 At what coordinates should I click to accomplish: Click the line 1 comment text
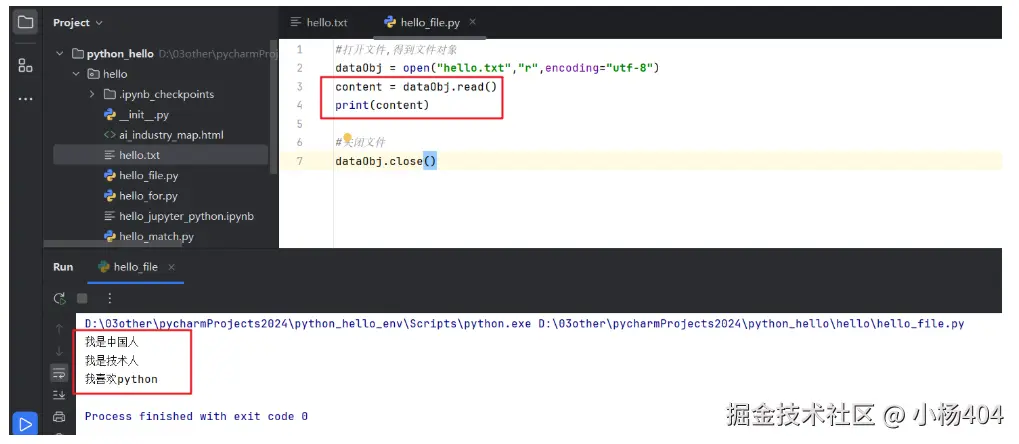click(x=396, y=50)
